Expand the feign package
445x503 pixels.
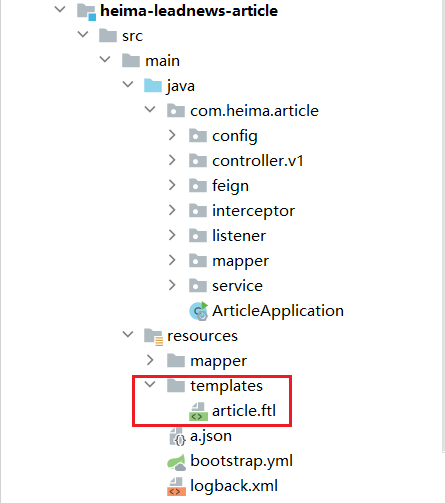click(172, 185)
